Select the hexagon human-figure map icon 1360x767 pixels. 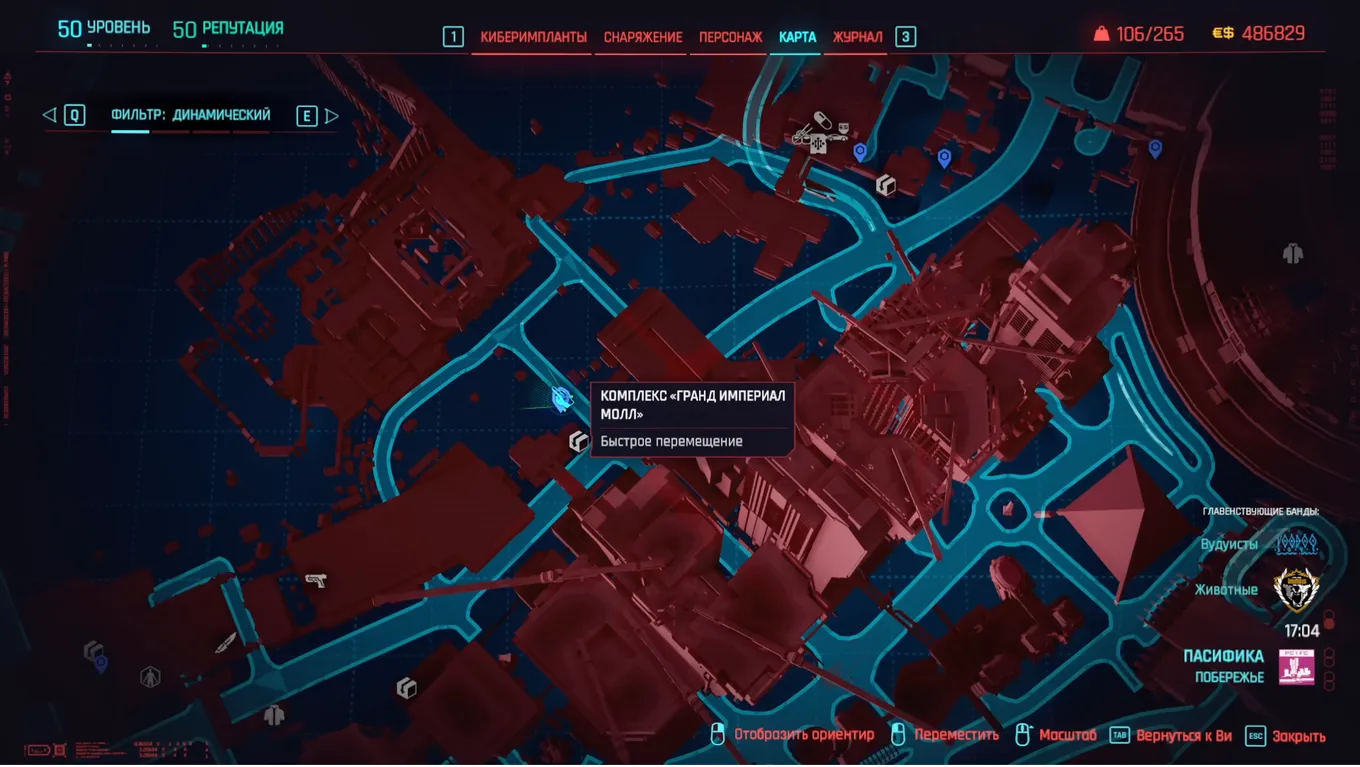[x=151, y=677]
